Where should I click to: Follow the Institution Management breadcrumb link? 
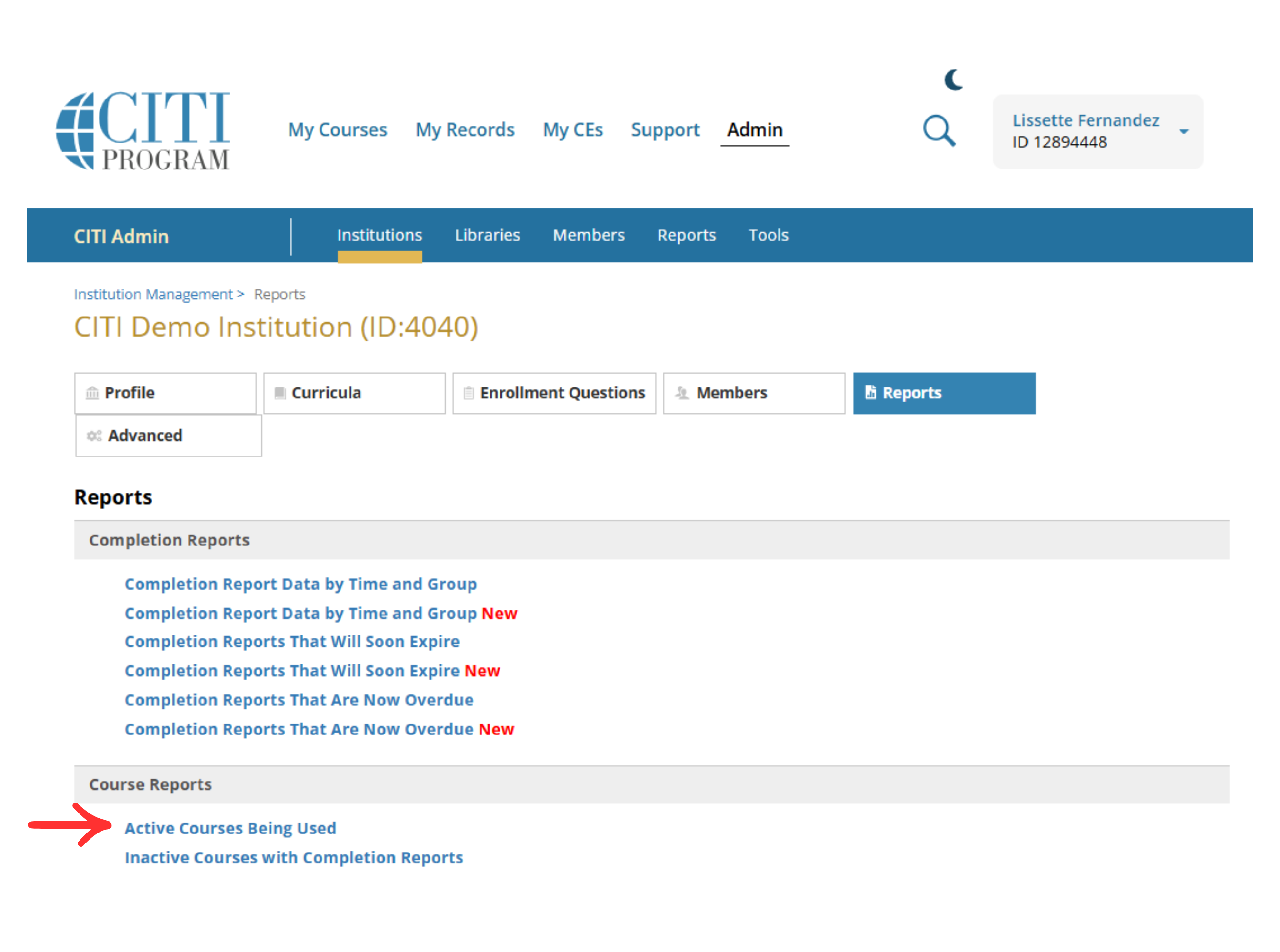[153, 294]
